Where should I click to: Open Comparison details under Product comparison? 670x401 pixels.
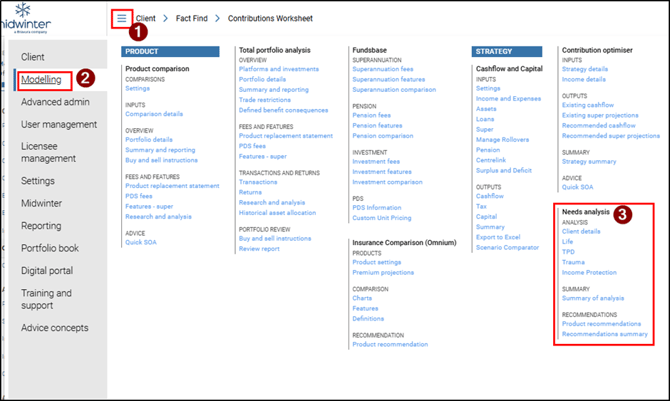pyautogui.click(x=154, y=114)
